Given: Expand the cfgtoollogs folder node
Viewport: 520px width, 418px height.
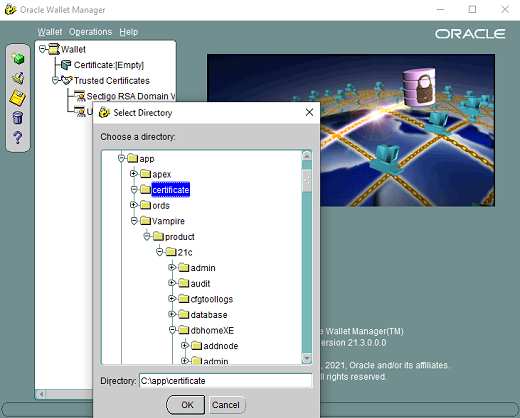Looking at the screenshot, I should coord(172,298).
